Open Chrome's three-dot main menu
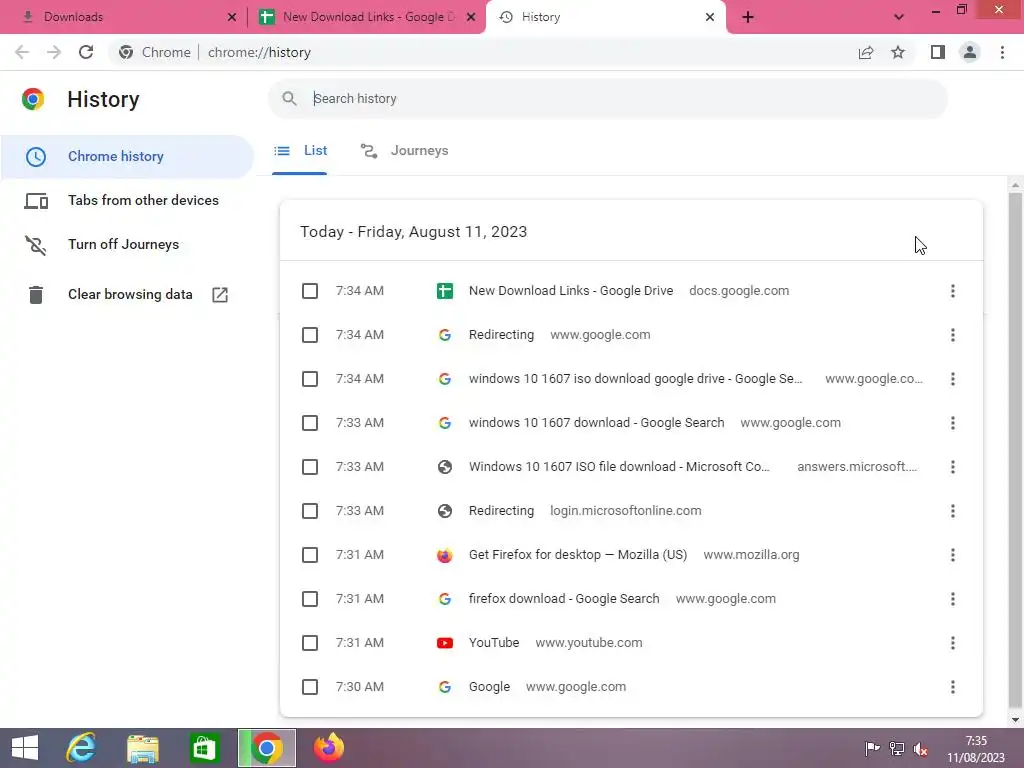Image resolution: width=1024 pixels, height=768 pixels. (1002, 52)
